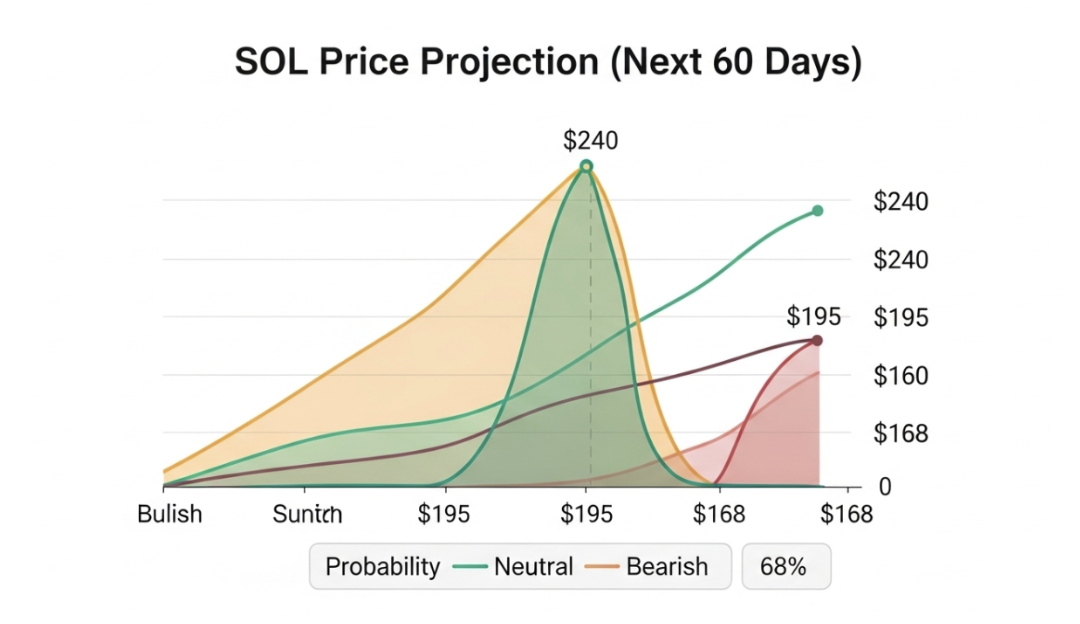1080x624 pixels.
Task: Click the Suntch x-axis label
Action: coord(307,515)
